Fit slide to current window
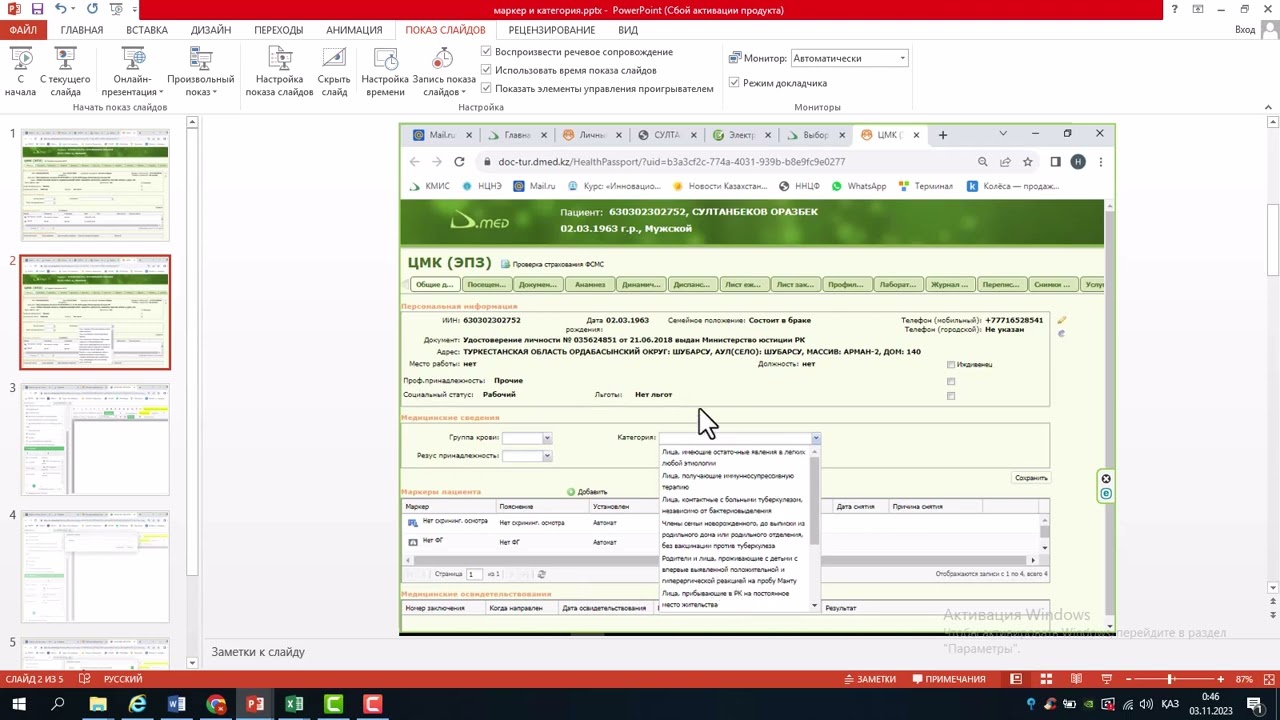This screenshot has width=1280, height=720. click(x=1269, y=679)
